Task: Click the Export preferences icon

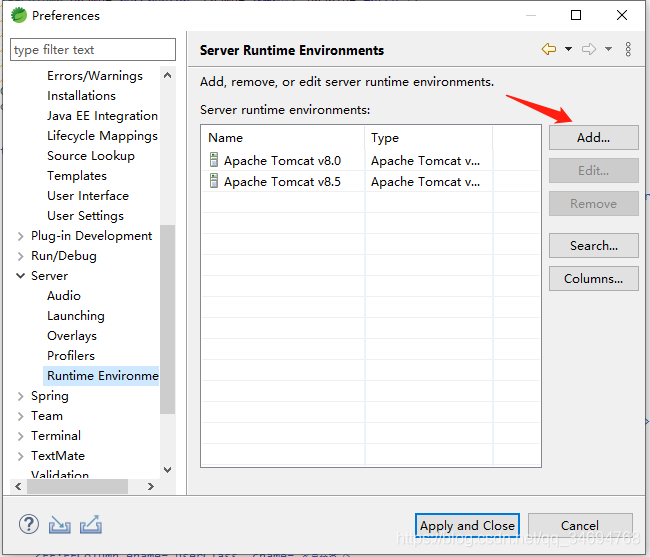Action: tap(91, 525)
